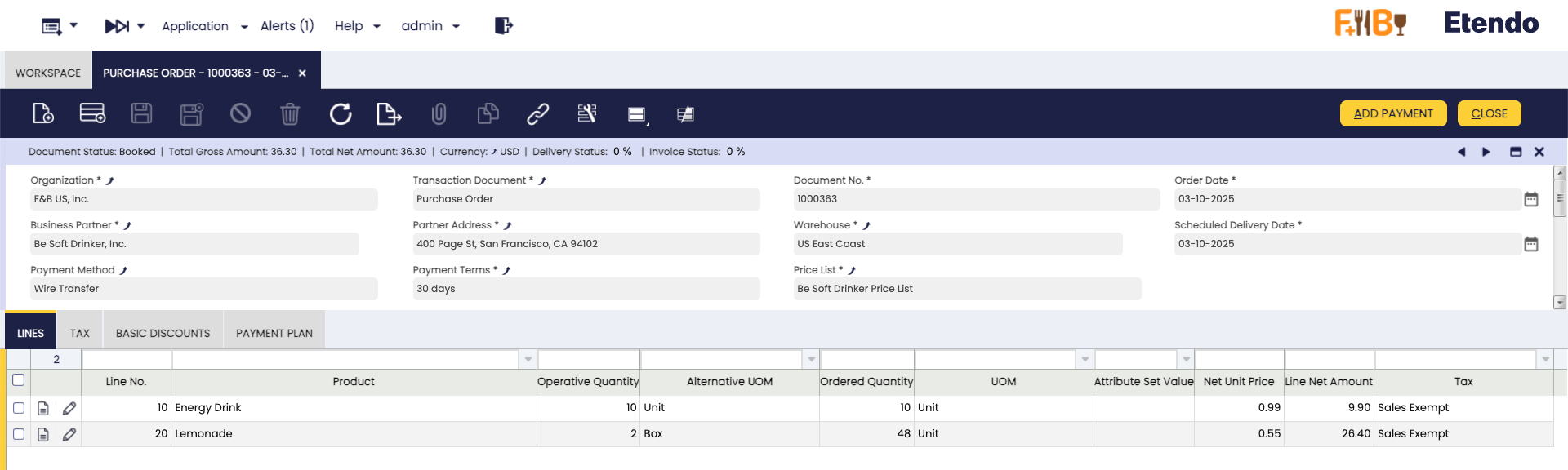
Task: Click pencil edit icon for Lemonade line
Action: [69, 434]
